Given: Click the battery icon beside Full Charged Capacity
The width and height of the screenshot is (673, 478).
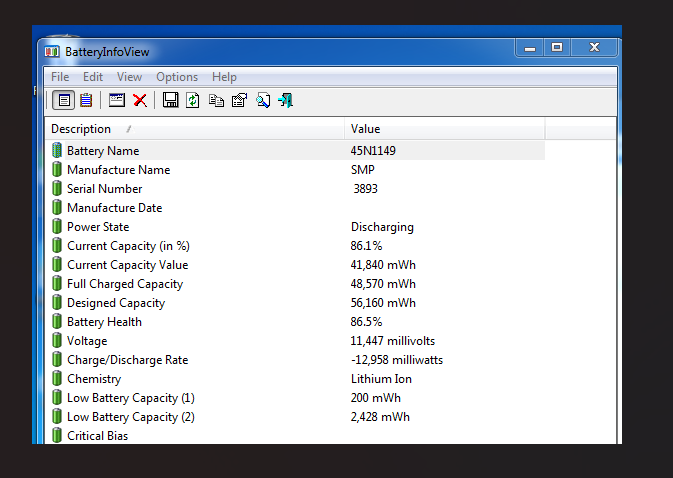Looking at the screenshot, I should (x=57, y=284).
